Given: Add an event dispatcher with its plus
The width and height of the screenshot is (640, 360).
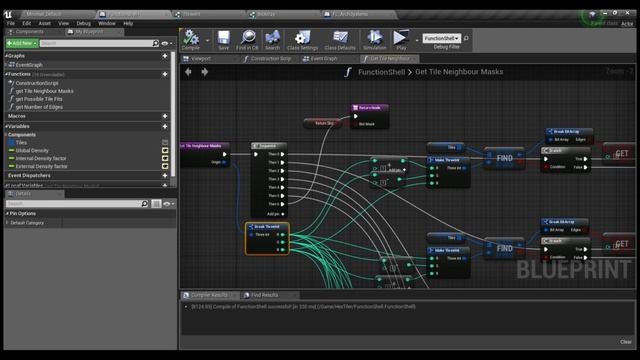Looking at the screenshot, I should 165,176.
